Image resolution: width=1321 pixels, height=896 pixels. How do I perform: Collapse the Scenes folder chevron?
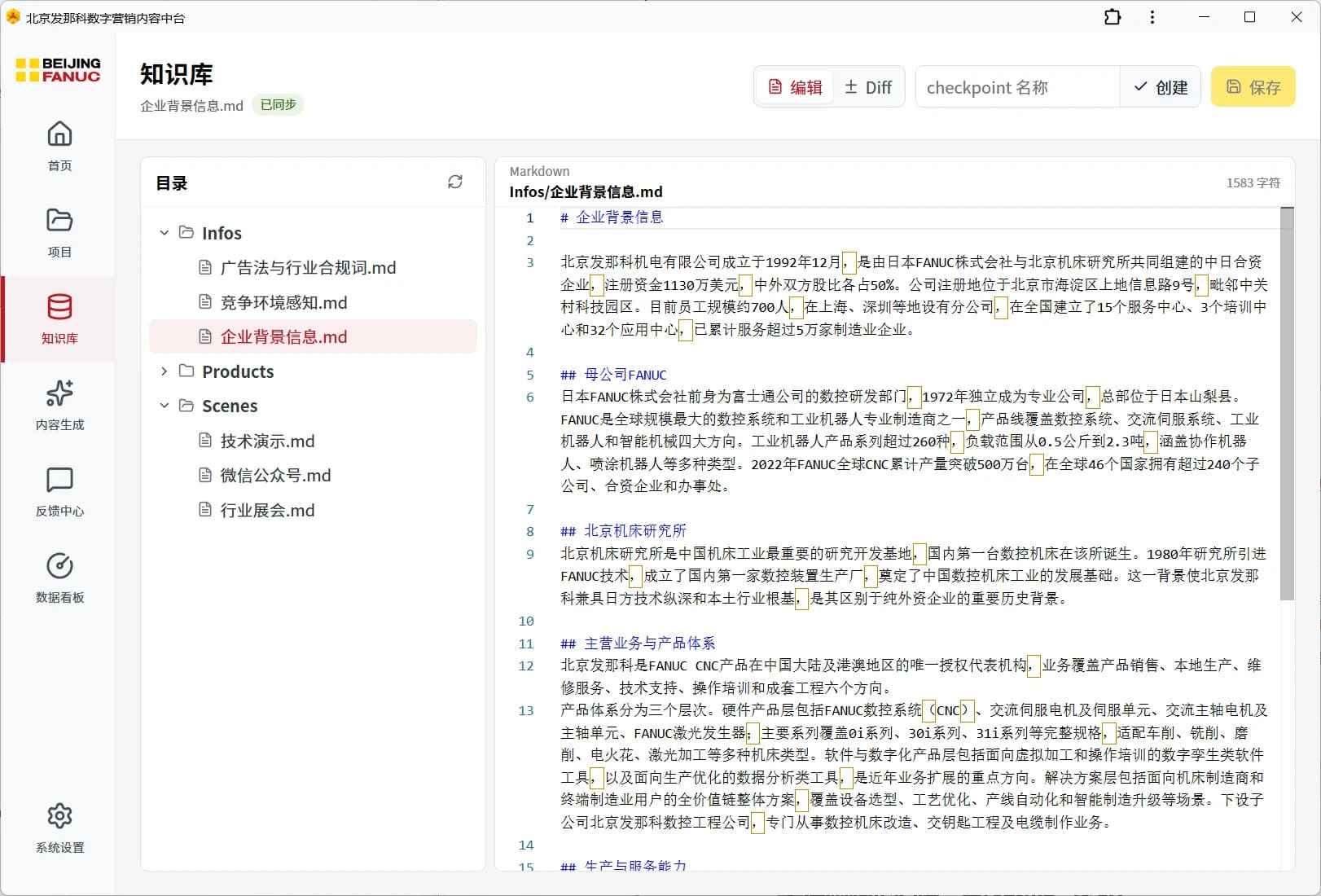pos(164,406)
